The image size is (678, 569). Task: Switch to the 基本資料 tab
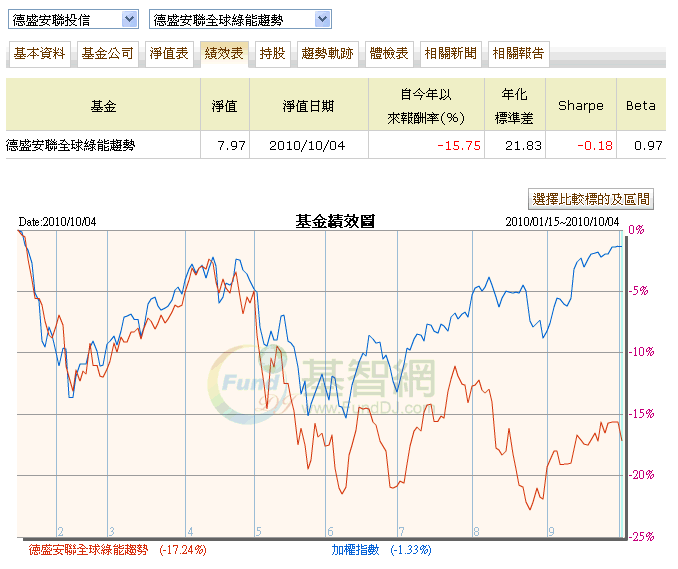coord(39,54)
